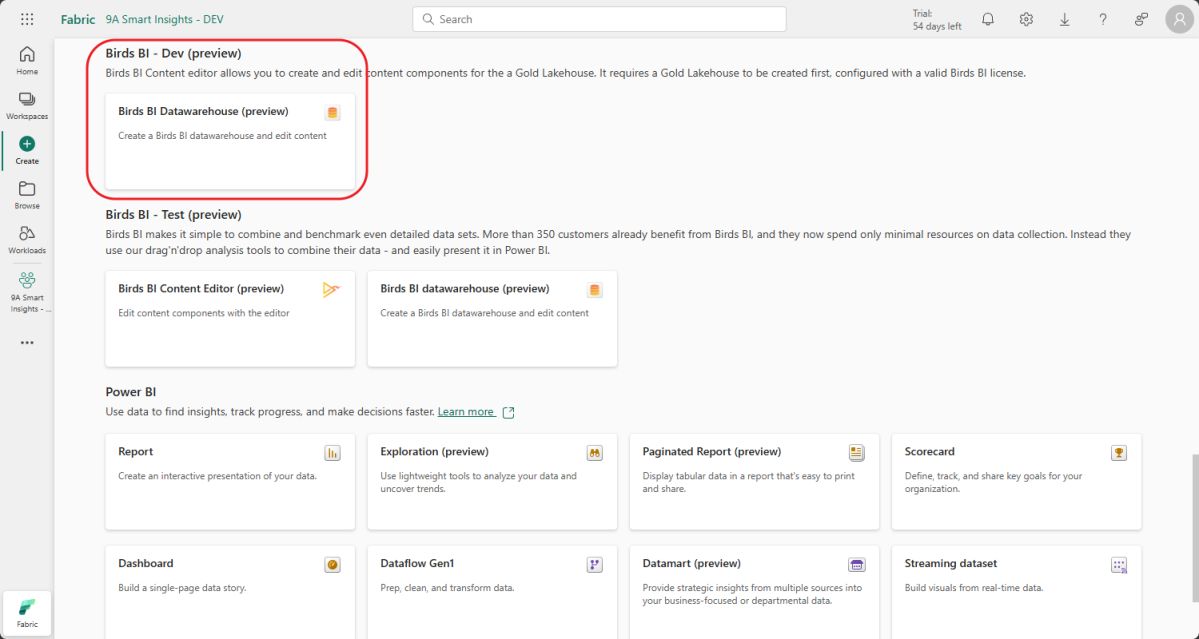Go to Home in the sidebar
Viewport: 1199px width, 639px height.
tap(27, 60)
